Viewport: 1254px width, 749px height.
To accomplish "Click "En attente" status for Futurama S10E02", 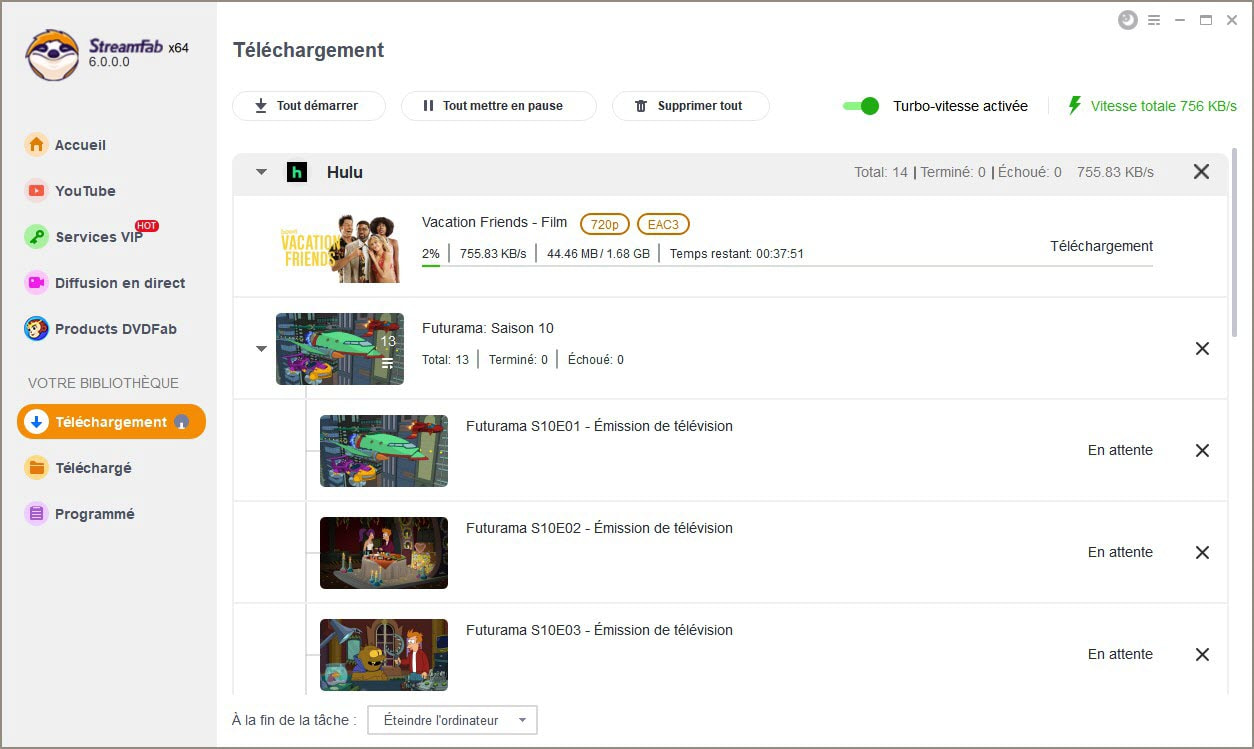I will [x=1120, y=552].
